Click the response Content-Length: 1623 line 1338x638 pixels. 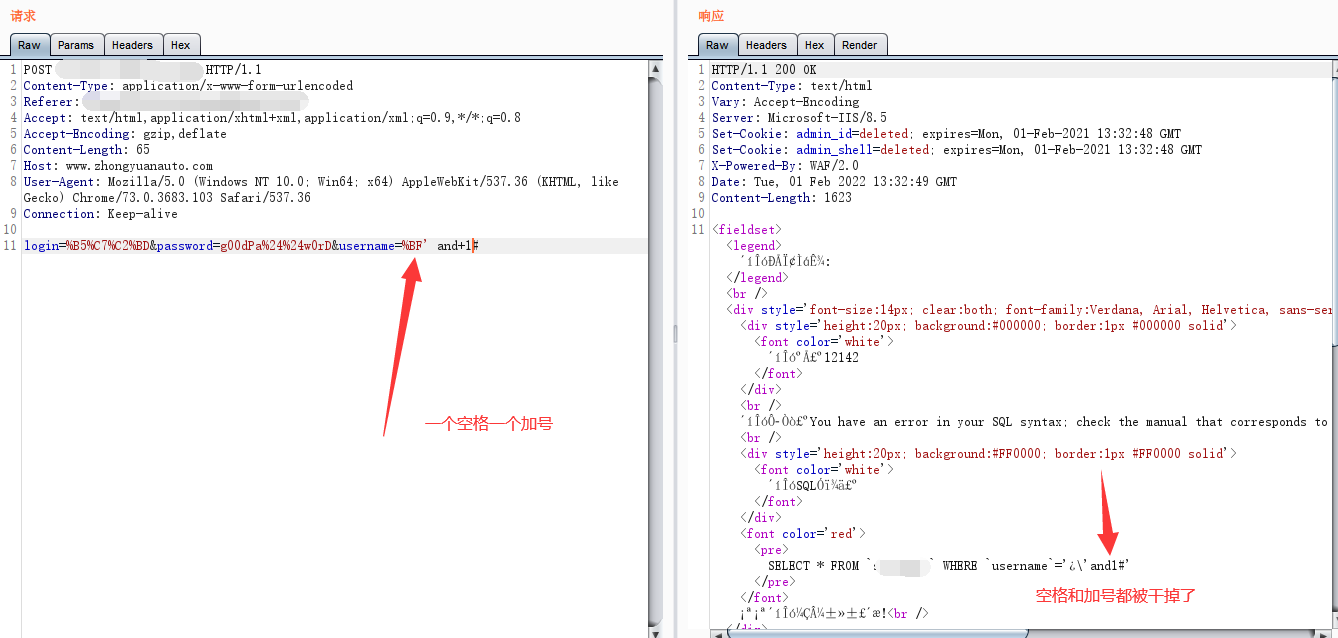tap(782, 198)
